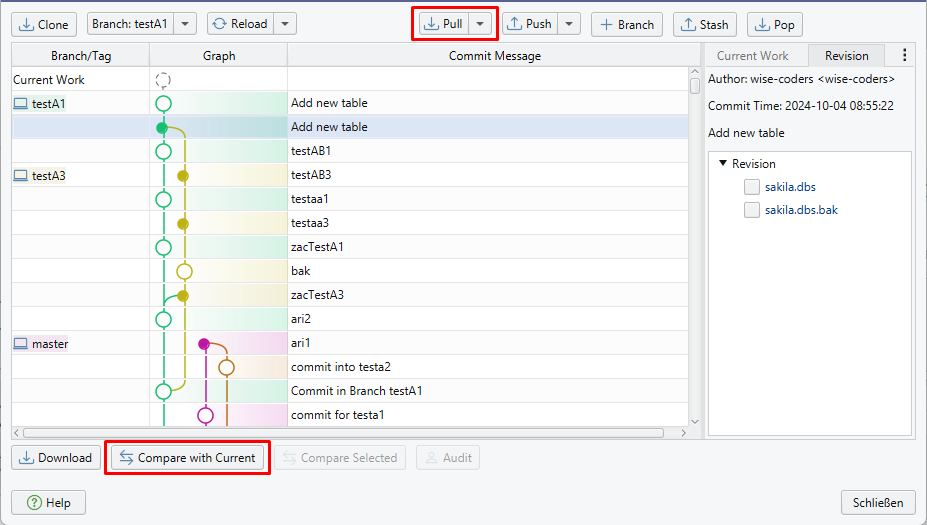Click the Graph column header
927x525 pixels.
(219, 56)
